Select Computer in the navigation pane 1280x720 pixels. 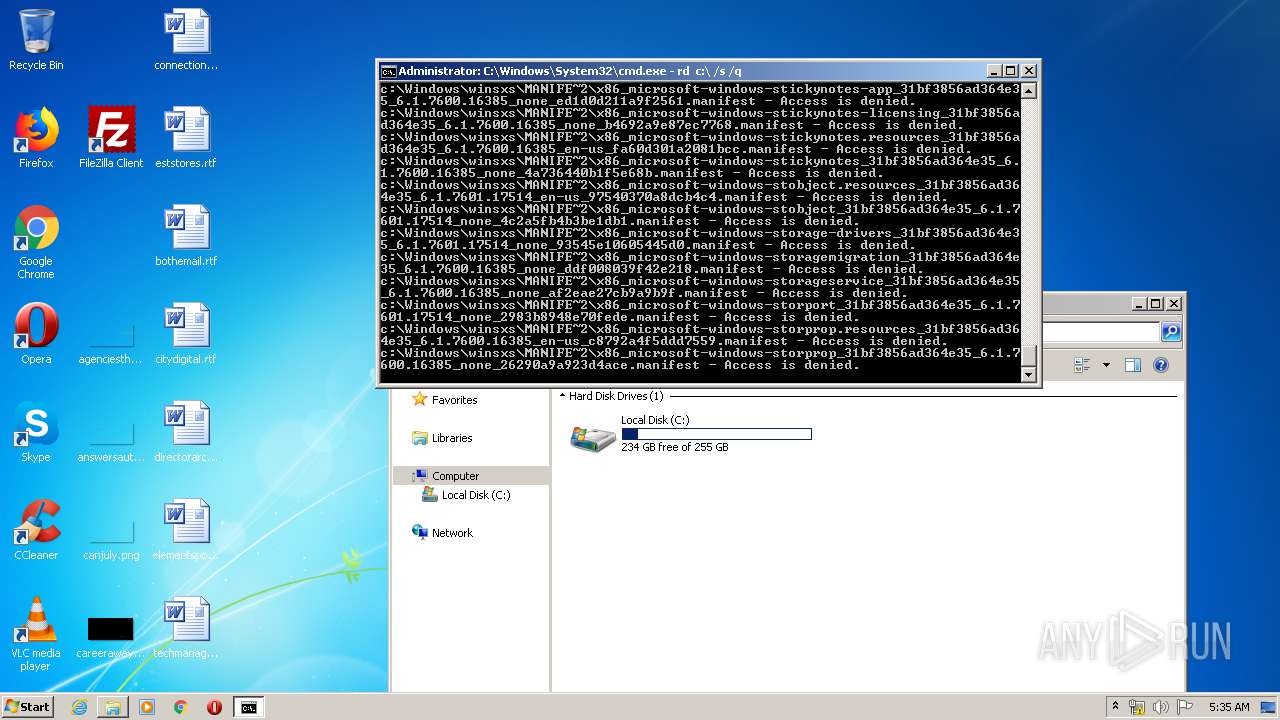coord(455,476)
